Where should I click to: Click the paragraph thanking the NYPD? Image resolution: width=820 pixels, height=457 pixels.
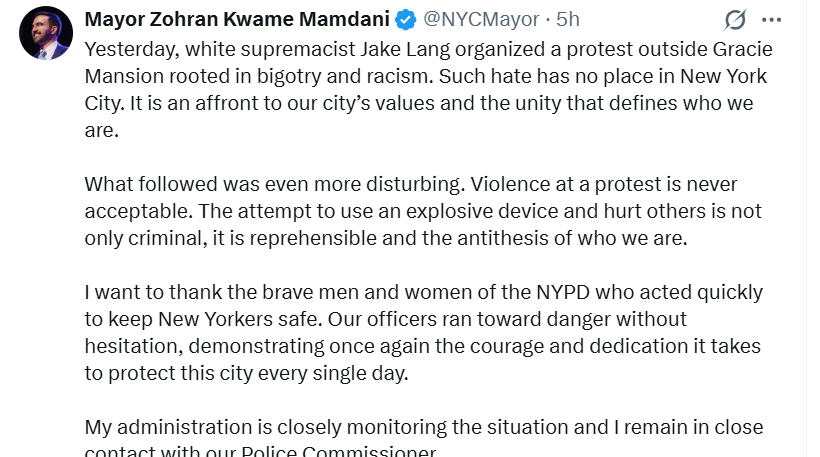420,332
